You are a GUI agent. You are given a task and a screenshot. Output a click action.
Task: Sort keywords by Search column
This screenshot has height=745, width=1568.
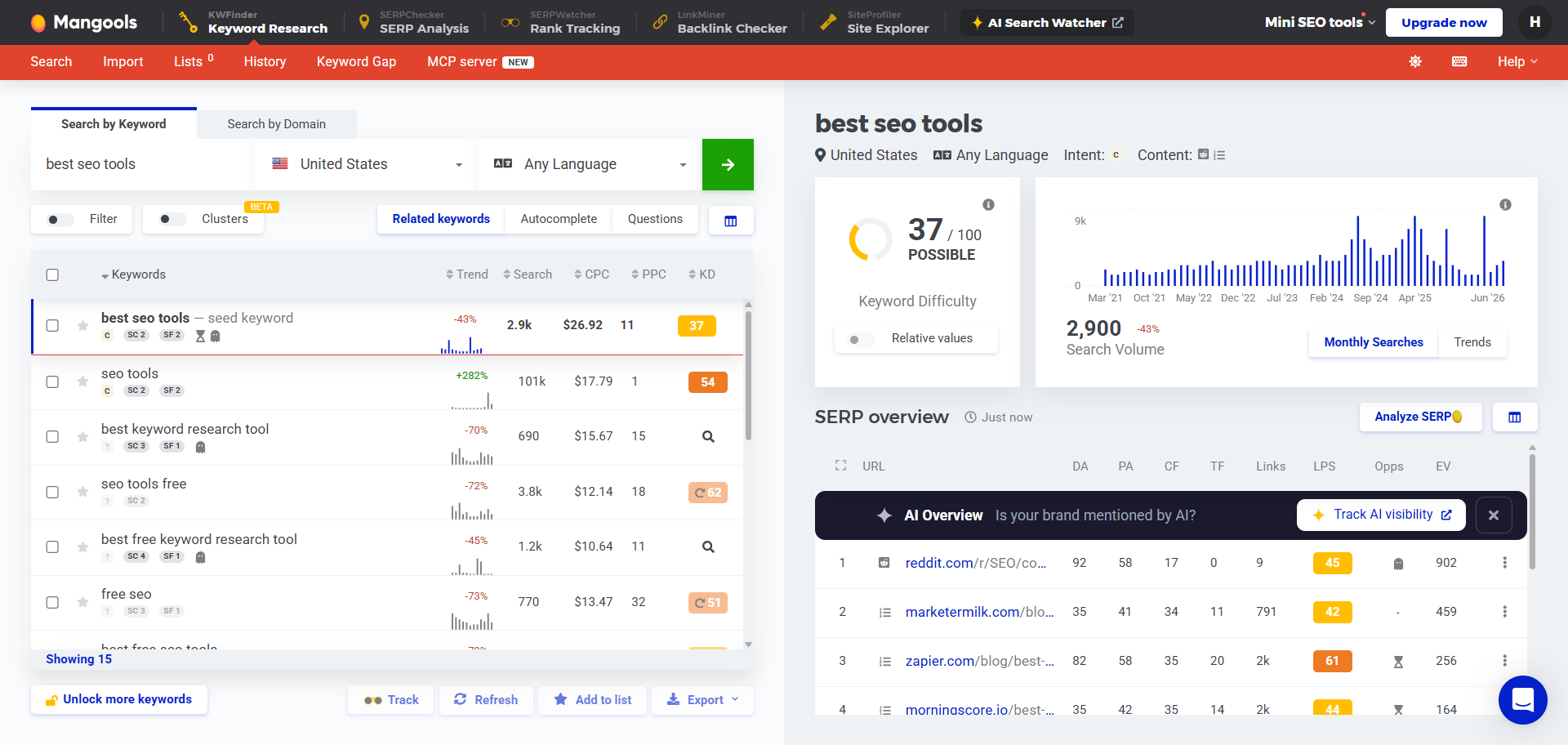tap(528, 274)
